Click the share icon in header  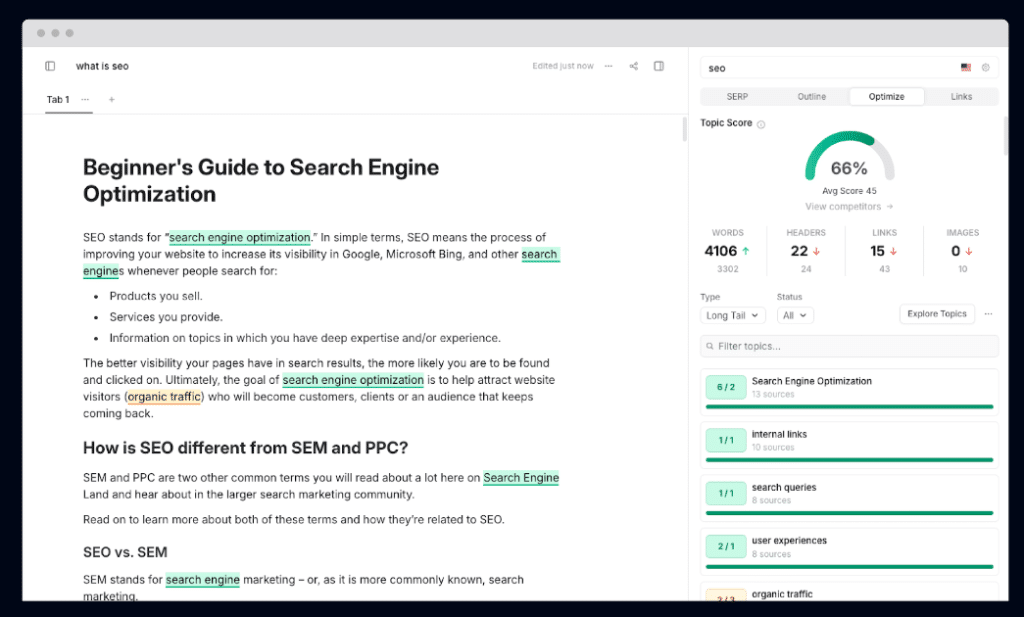pyautogui.click(x=633, y=66)
